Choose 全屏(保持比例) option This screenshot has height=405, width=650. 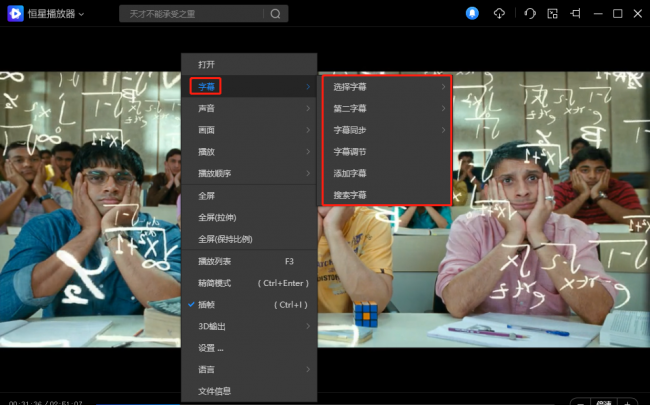point(249,239)
